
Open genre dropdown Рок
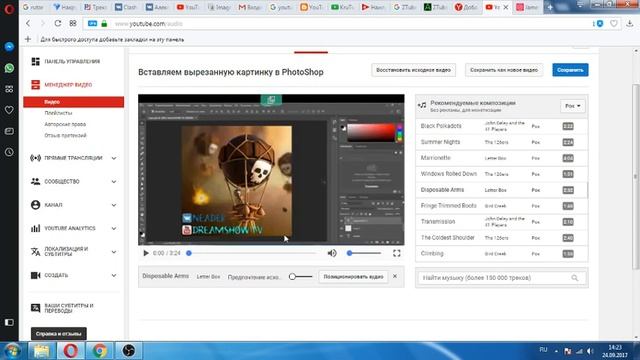572,106
